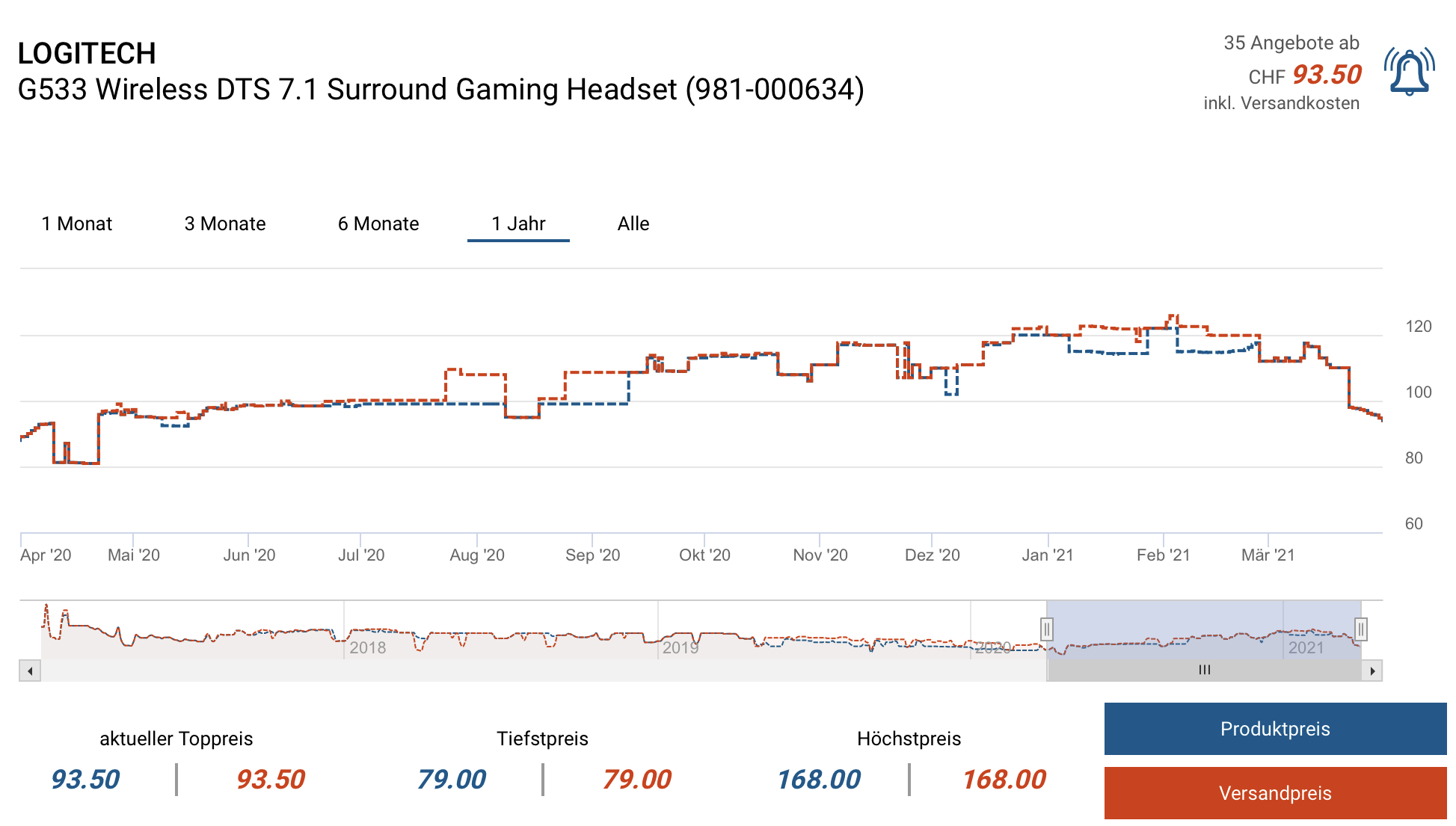
Task: Click the 2018 area in navigator
Action: tap(367, 647)
